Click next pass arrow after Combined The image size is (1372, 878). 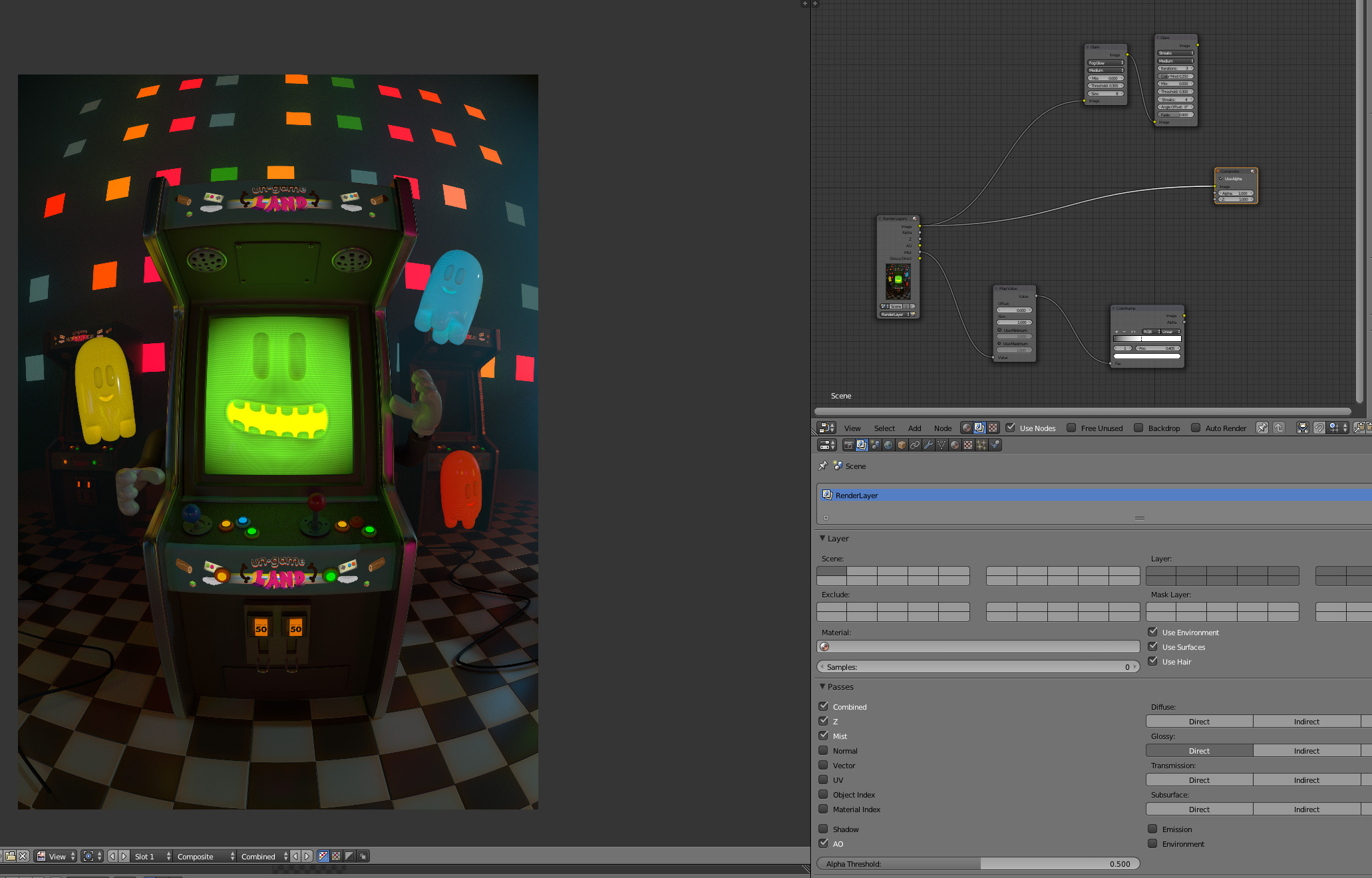coord(307,856)
